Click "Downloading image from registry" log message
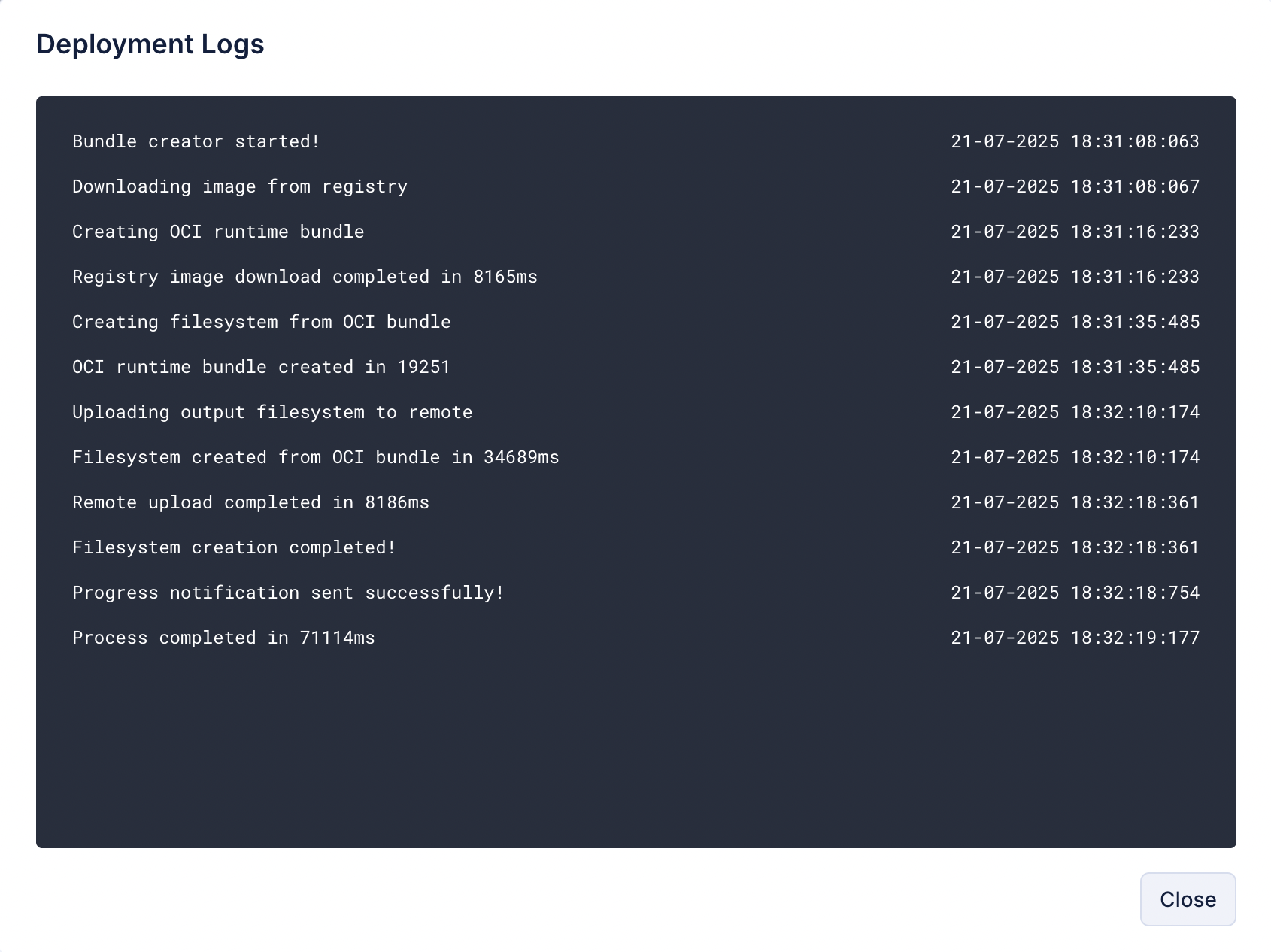The height and width of the screenshot is (952, 1271). coord(240,186)
